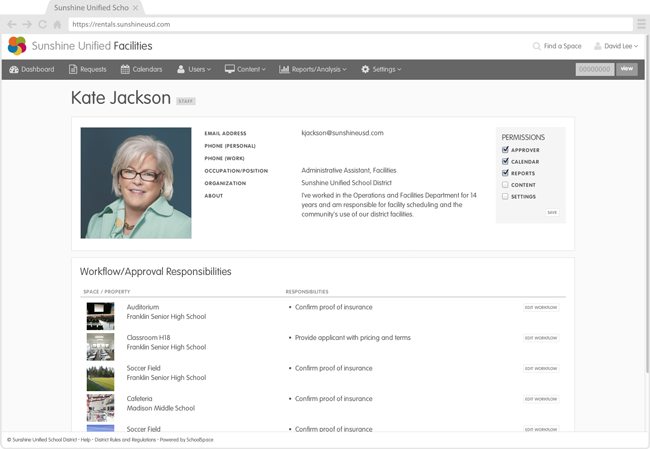Screen dimensions: 650x449
Task: Click the Settings gear icon
Action: (x=365, y=69)
